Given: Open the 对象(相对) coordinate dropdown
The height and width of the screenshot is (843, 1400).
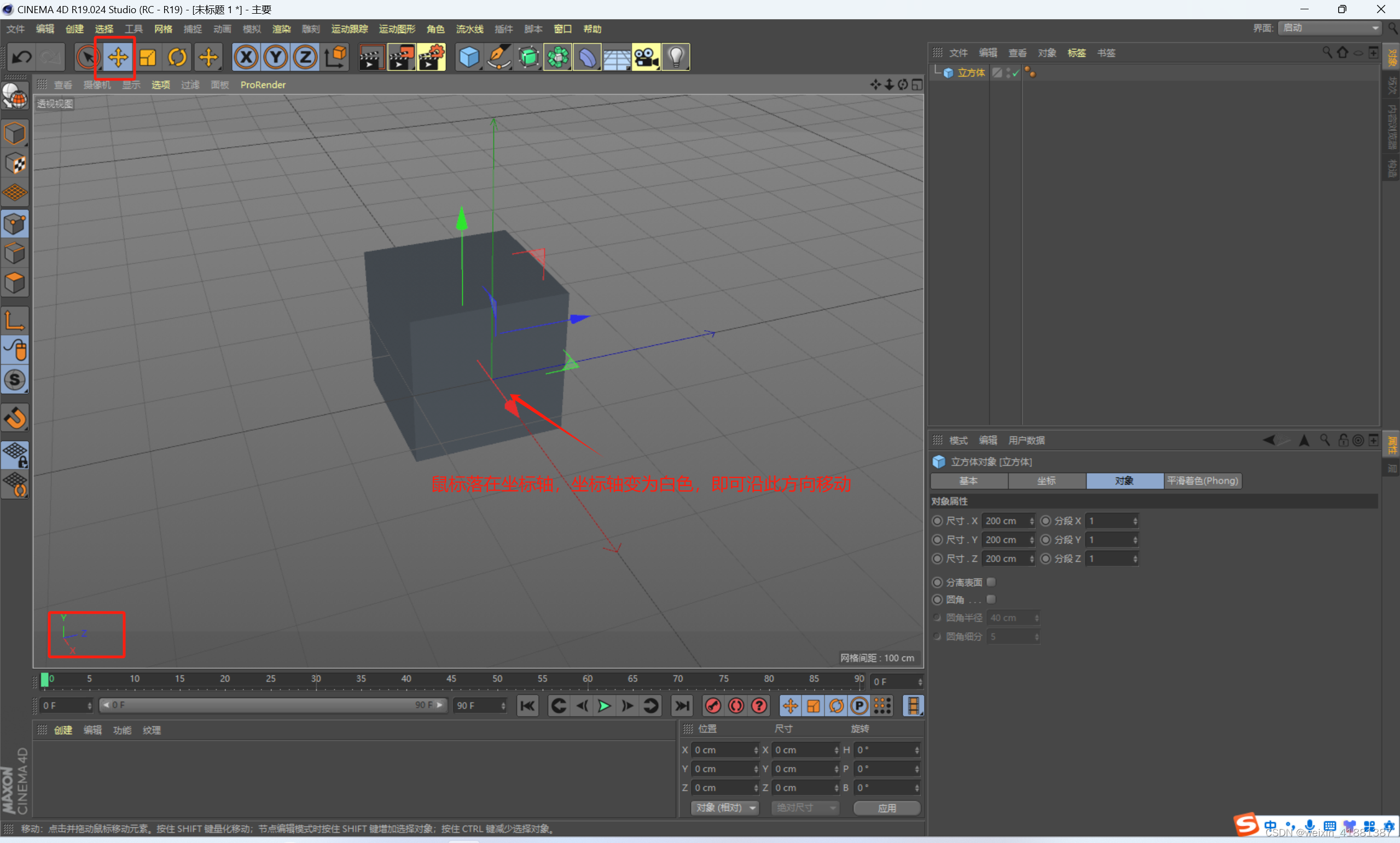Looking at the screenshot, I should pos(725,807).
